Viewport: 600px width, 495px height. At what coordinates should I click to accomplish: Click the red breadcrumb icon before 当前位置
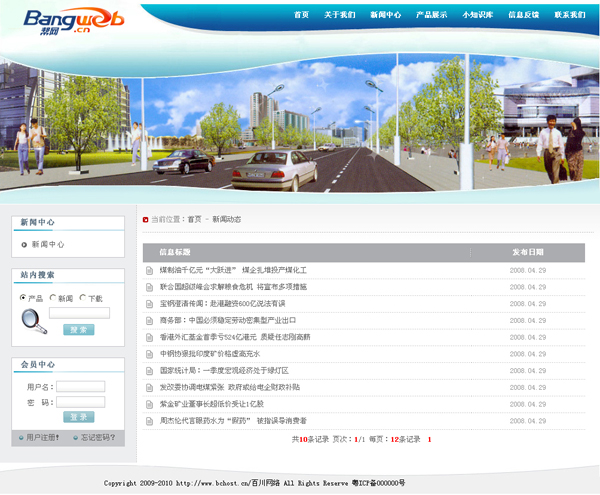[146, 219]
